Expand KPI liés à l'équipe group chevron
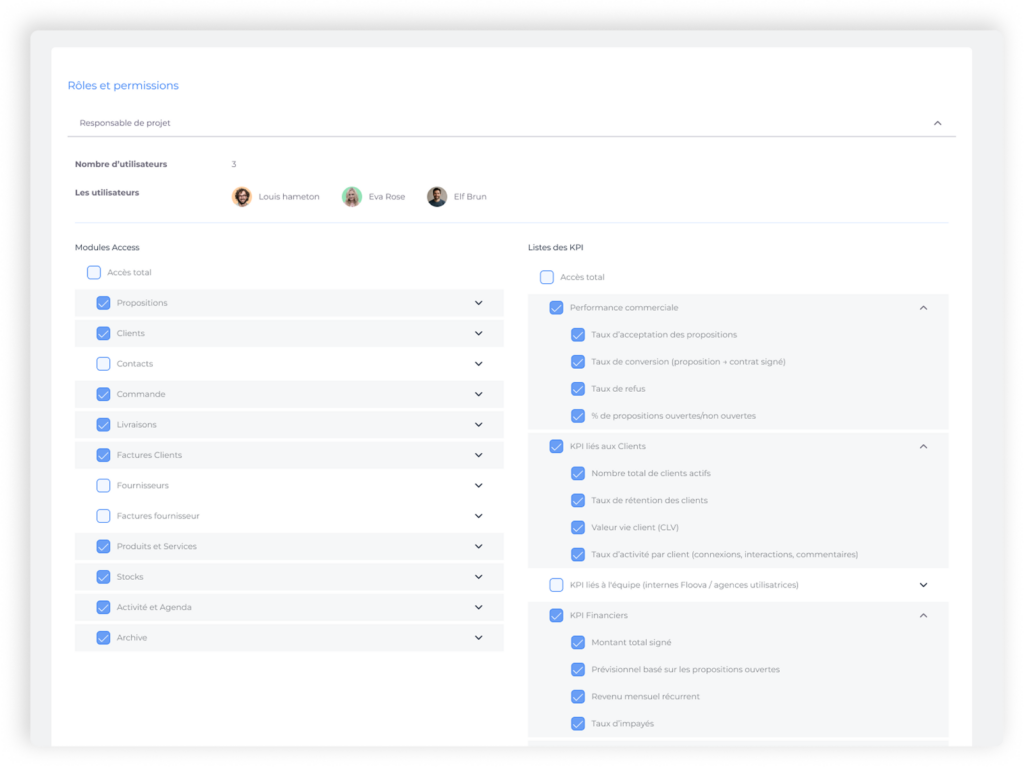1024x767 pixels. [x=923, y=585]
